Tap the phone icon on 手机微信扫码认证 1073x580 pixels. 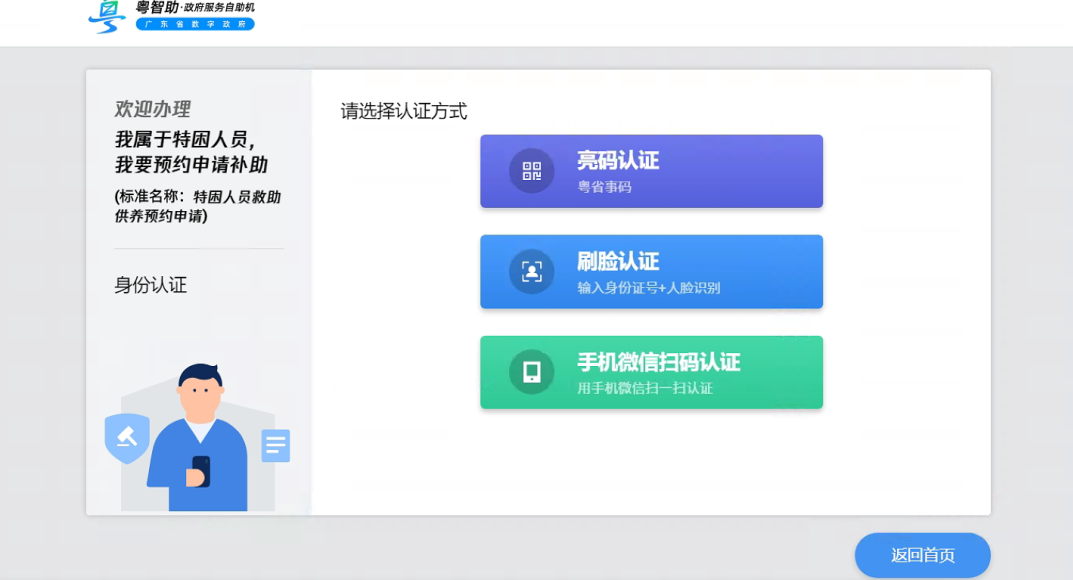tap(530, 372)
